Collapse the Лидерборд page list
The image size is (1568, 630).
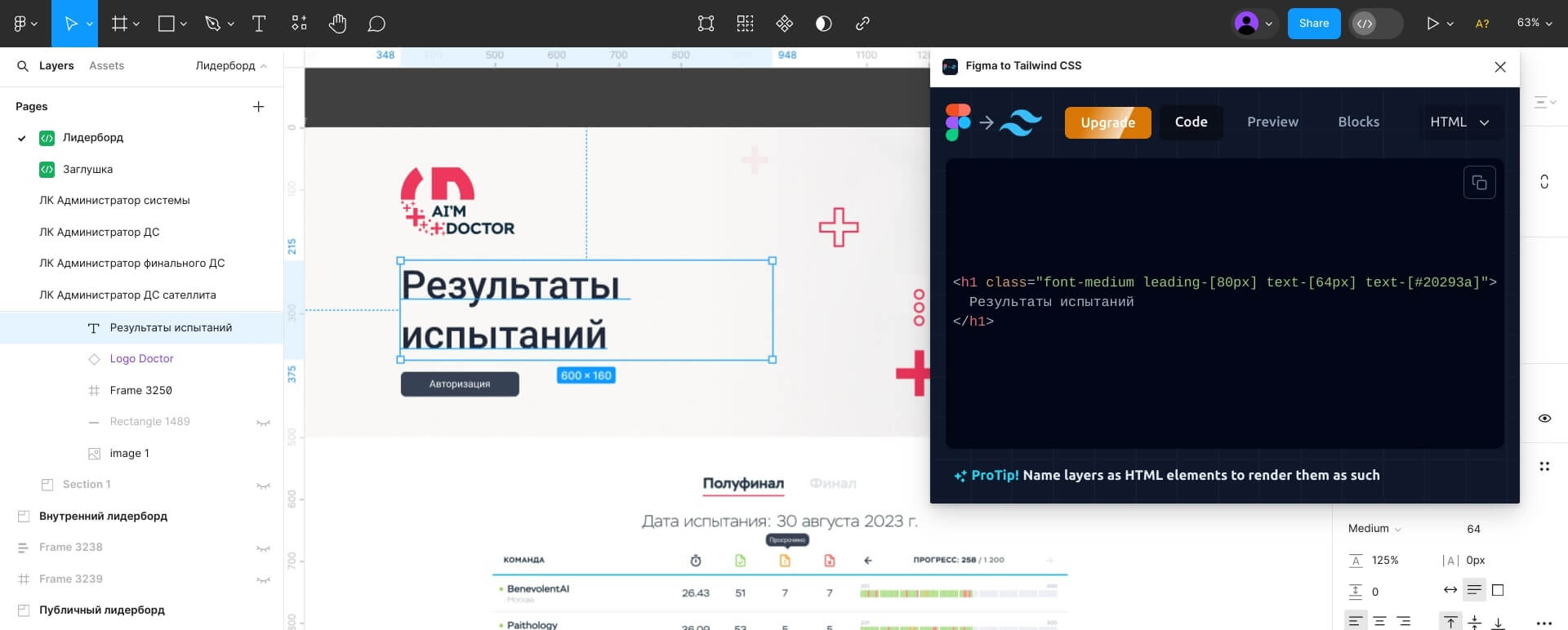tap(231, 66)
